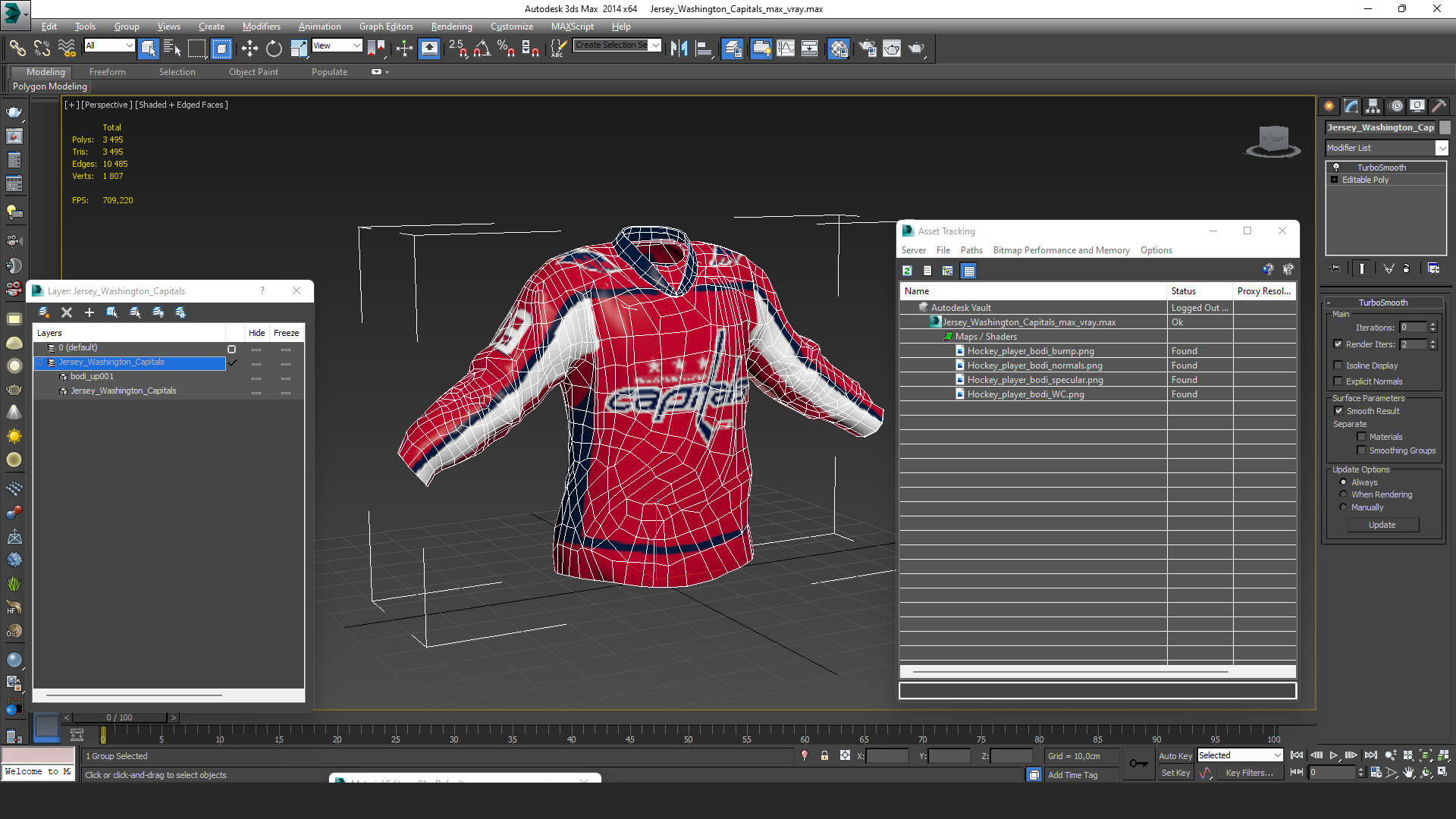Open the Rendering menu
Viewport: 1456px width, 819px height.
point(451,27)
